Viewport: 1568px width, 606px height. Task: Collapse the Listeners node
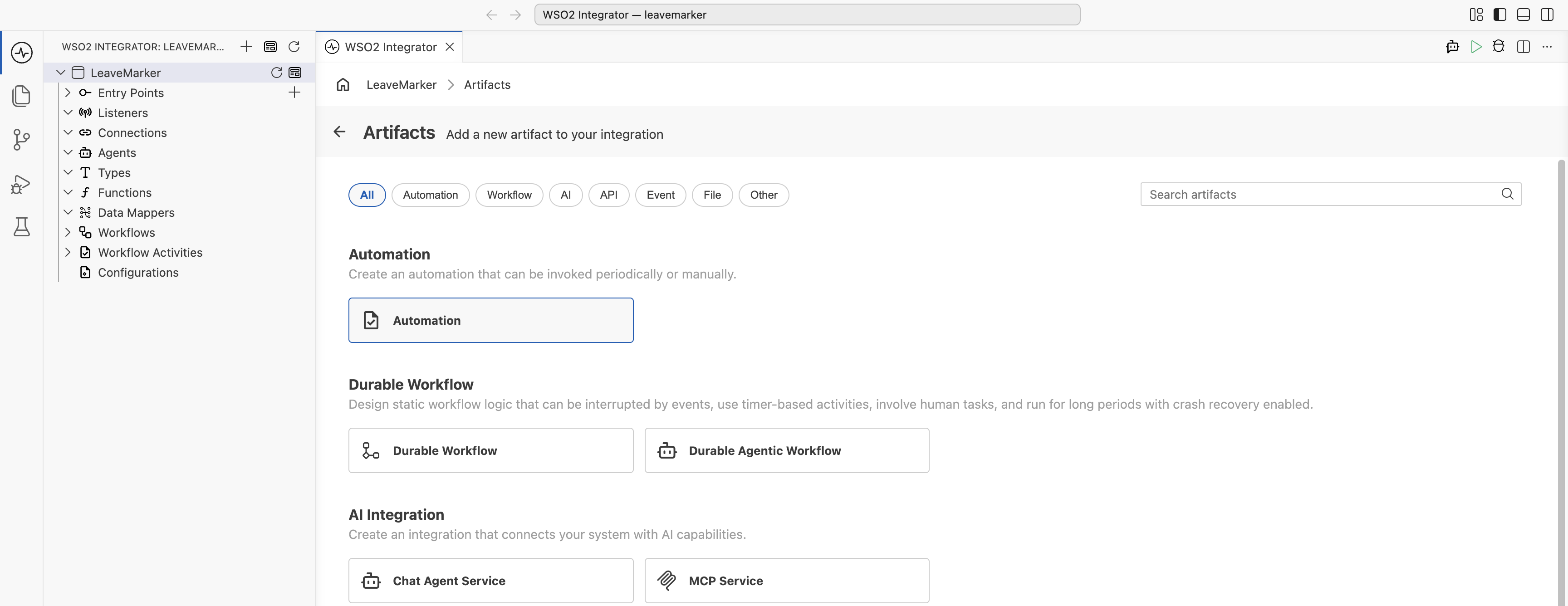coord(68,112)
